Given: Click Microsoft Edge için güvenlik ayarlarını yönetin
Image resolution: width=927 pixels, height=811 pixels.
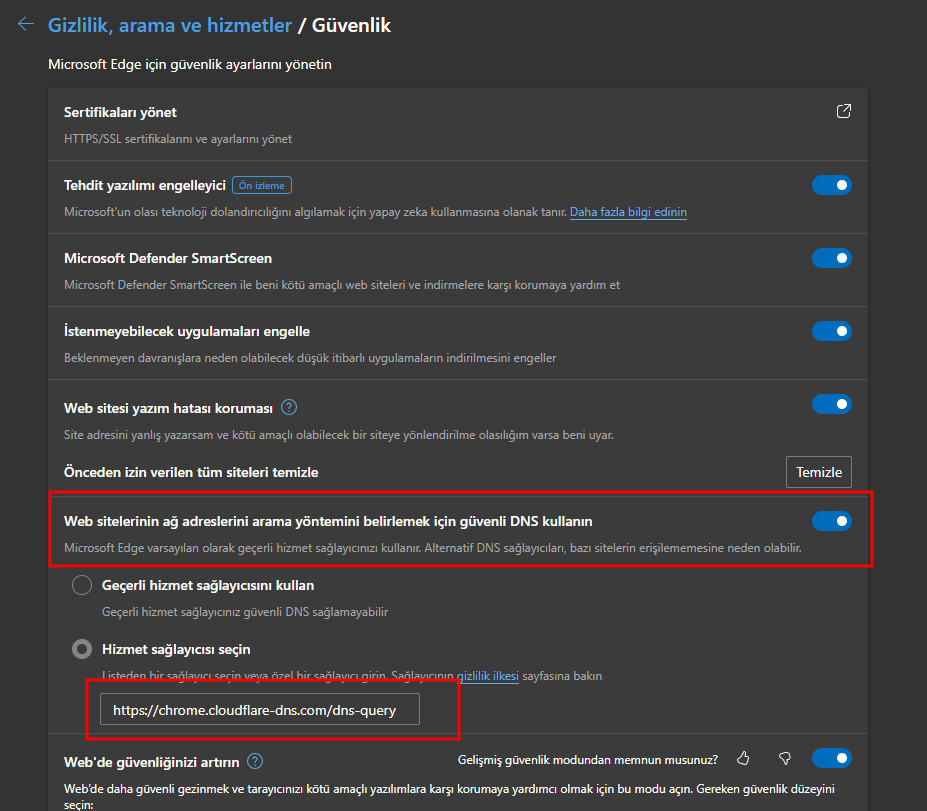Looking at the screenshot, I should (x=190, y=64).
